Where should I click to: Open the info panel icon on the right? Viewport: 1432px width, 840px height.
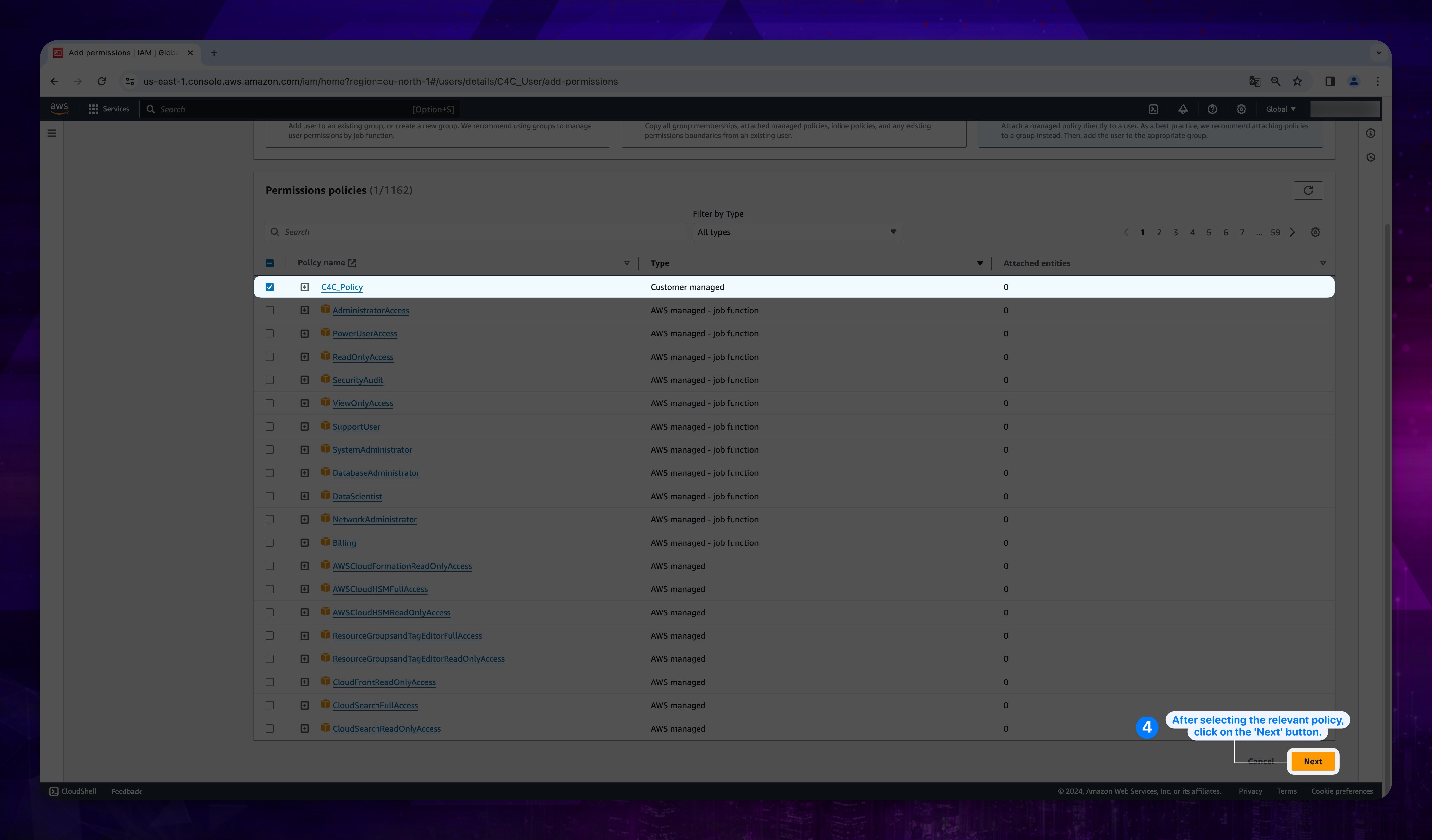(1371, 133)
